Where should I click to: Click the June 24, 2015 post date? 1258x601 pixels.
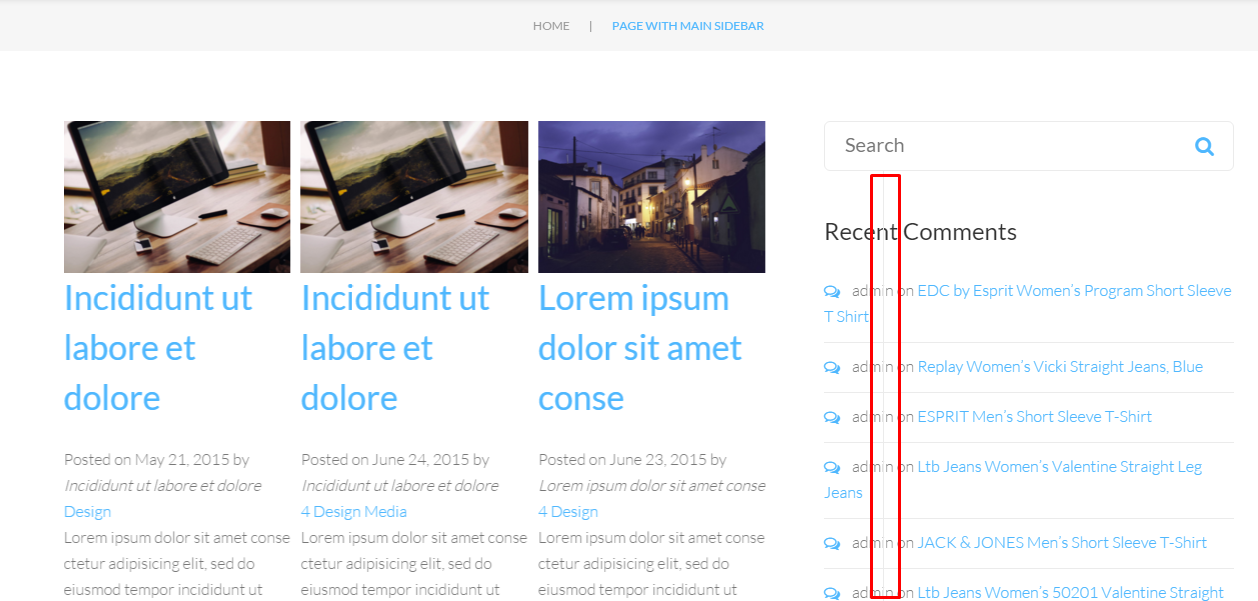421,460
